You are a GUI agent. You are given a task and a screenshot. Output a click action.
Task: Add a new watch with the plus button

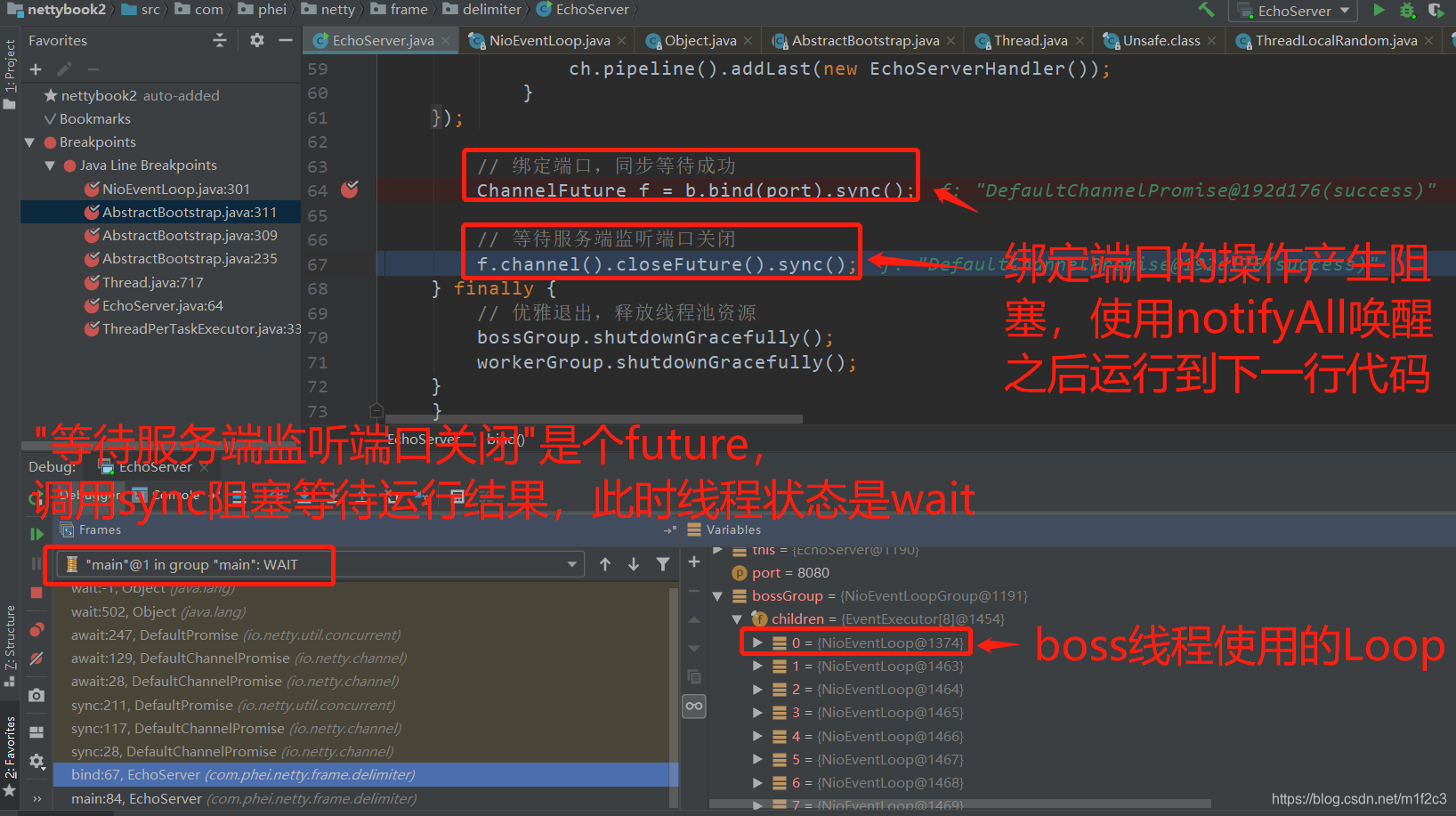pyautogui.click(x=693, y=562)
